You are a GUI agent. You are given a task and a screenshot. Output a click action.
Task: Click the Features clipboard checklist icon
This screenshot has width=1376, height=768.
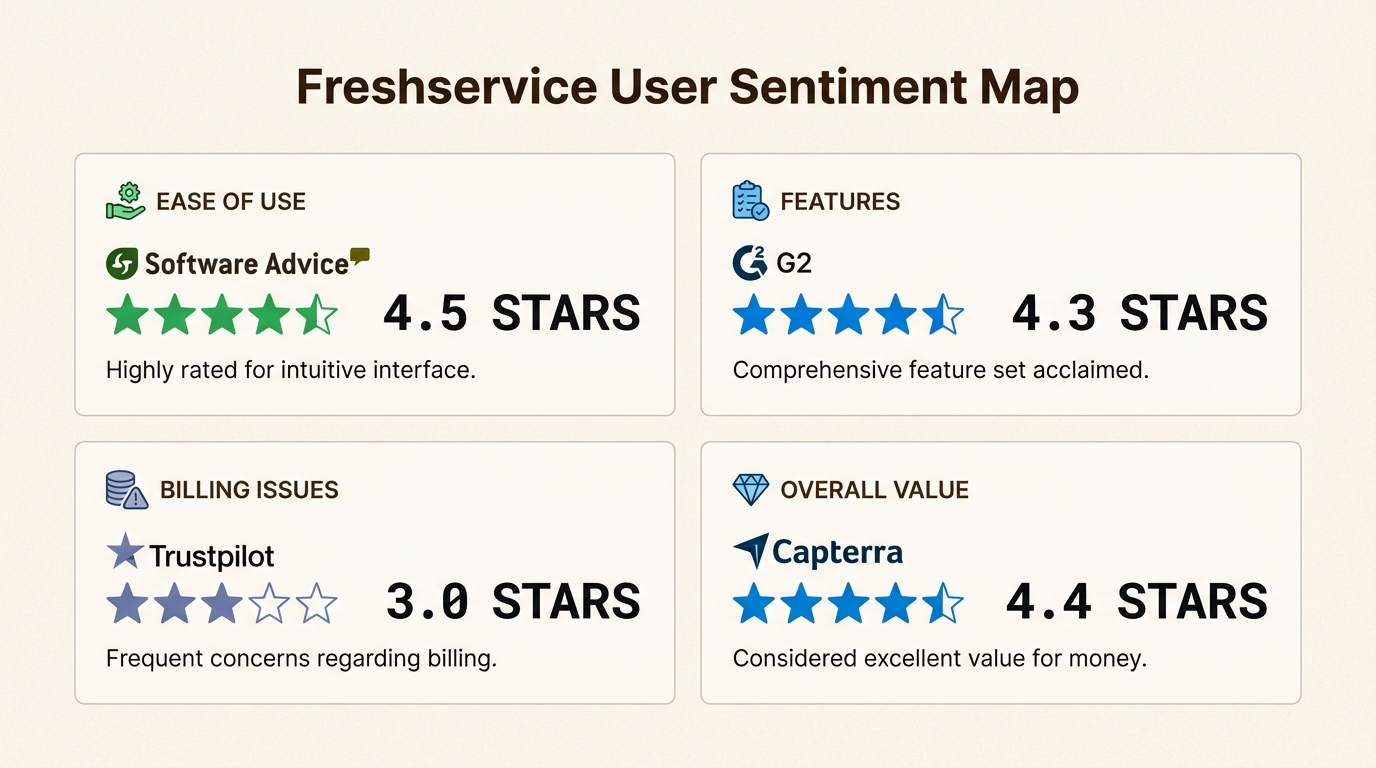coord(750,201)
